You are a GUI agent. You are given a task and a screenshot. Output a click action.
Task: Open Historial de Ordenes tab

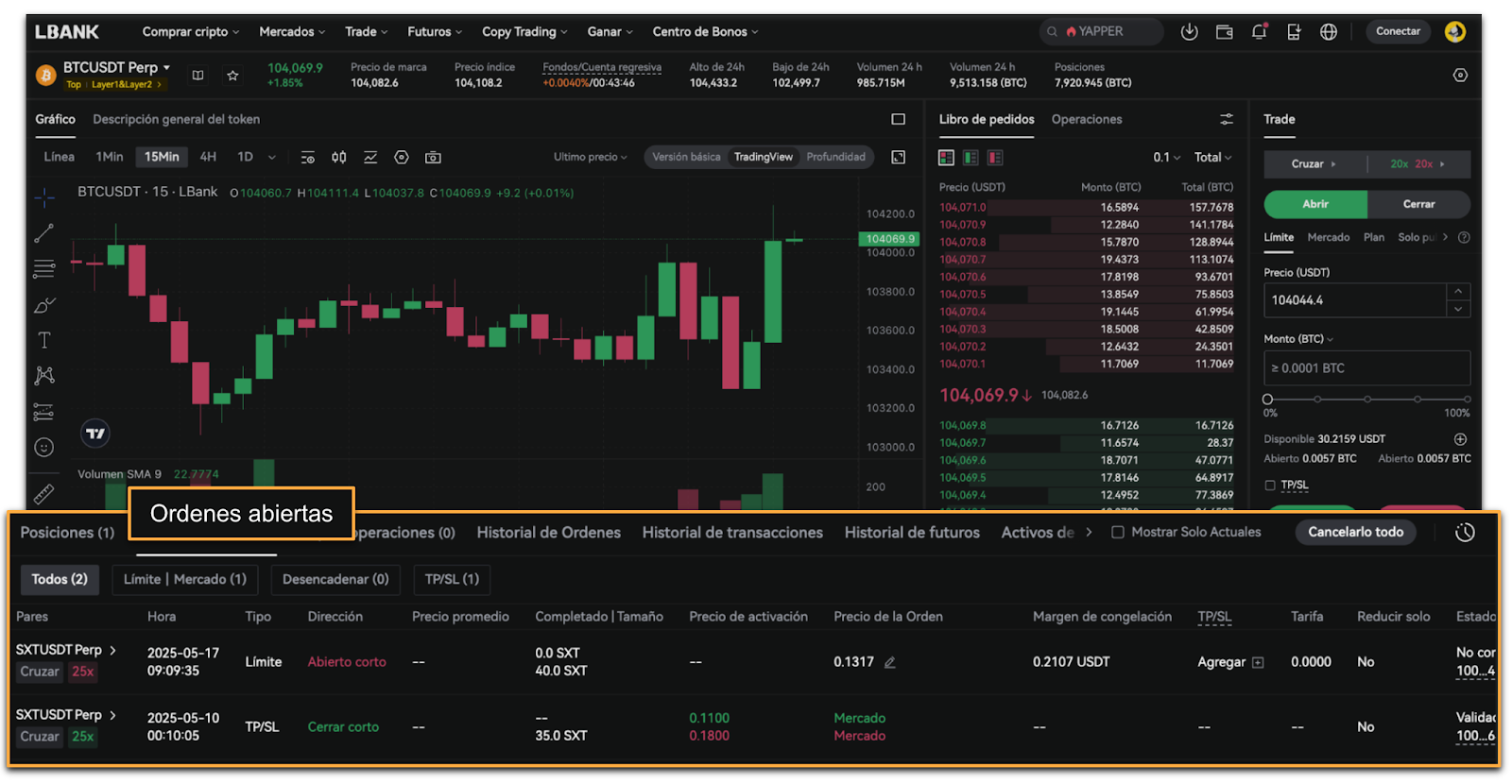pos(548,533)
